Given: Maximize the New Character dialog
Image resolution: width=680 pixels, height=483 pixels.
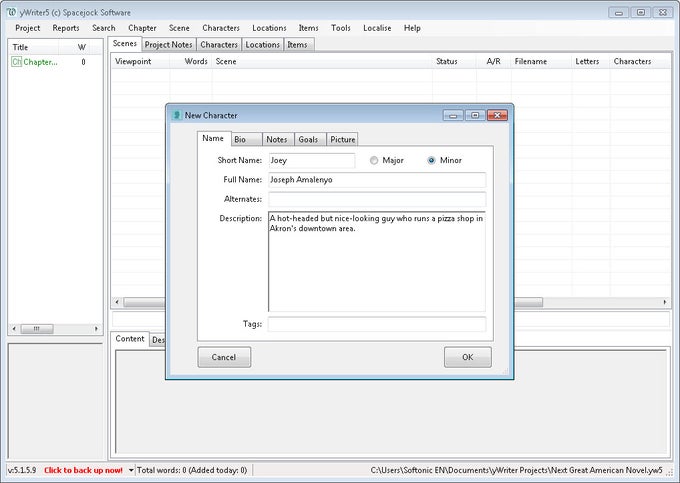Looking at the screenshot, I should pos(475,115).
